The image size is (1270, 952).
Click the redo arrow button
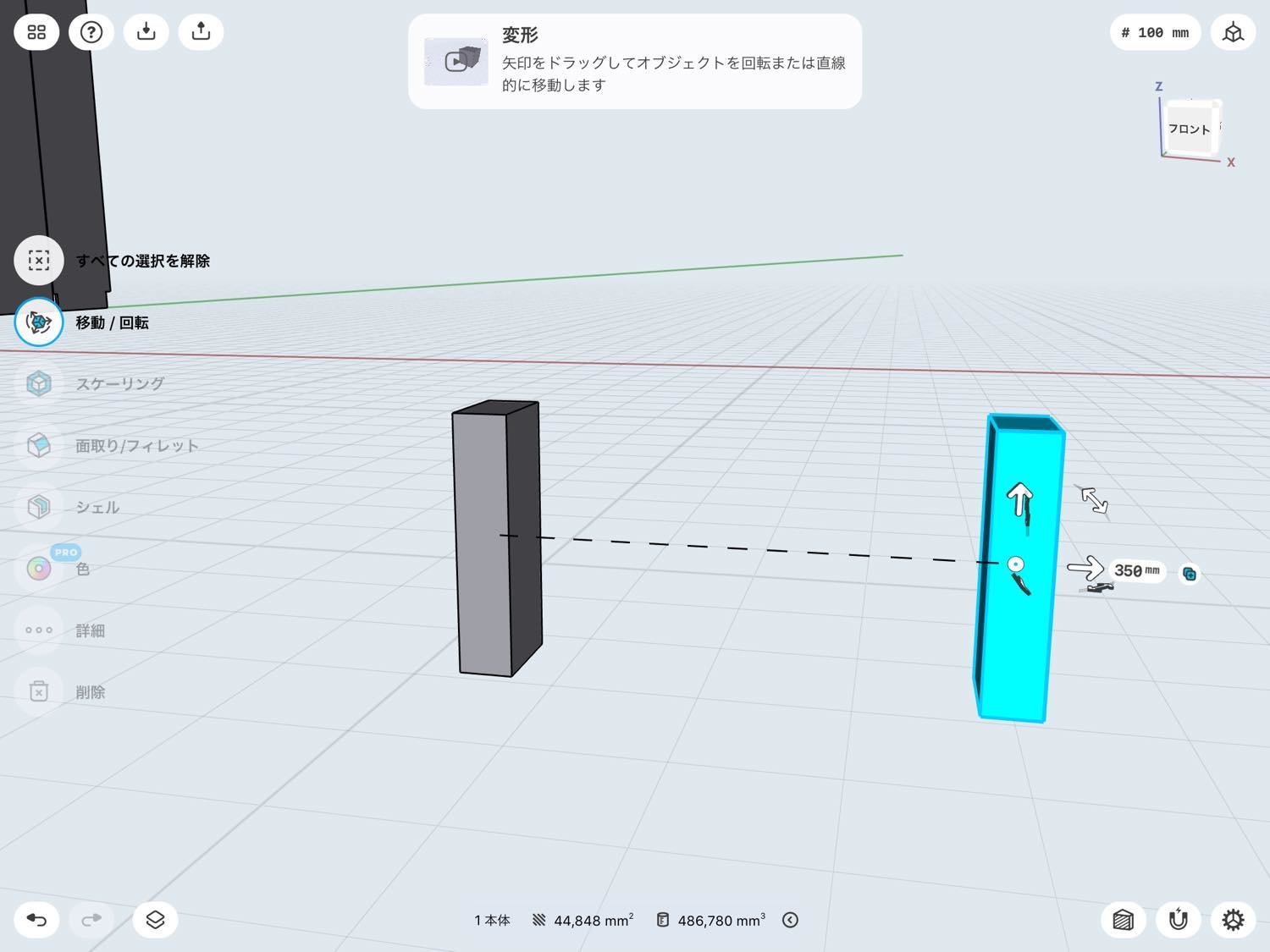[x=91, y=919]
